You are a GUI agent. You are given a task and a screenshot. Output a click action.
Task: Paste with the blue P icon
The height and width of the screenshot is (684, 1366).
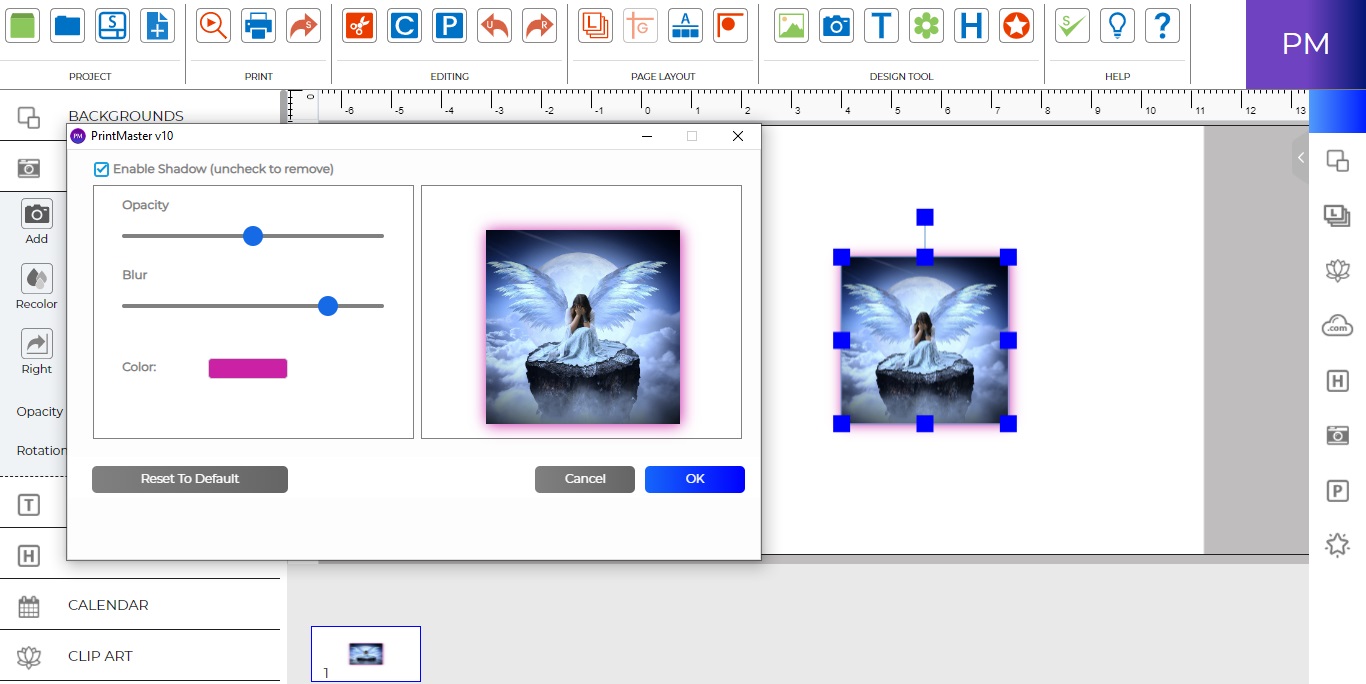point(449,25)
